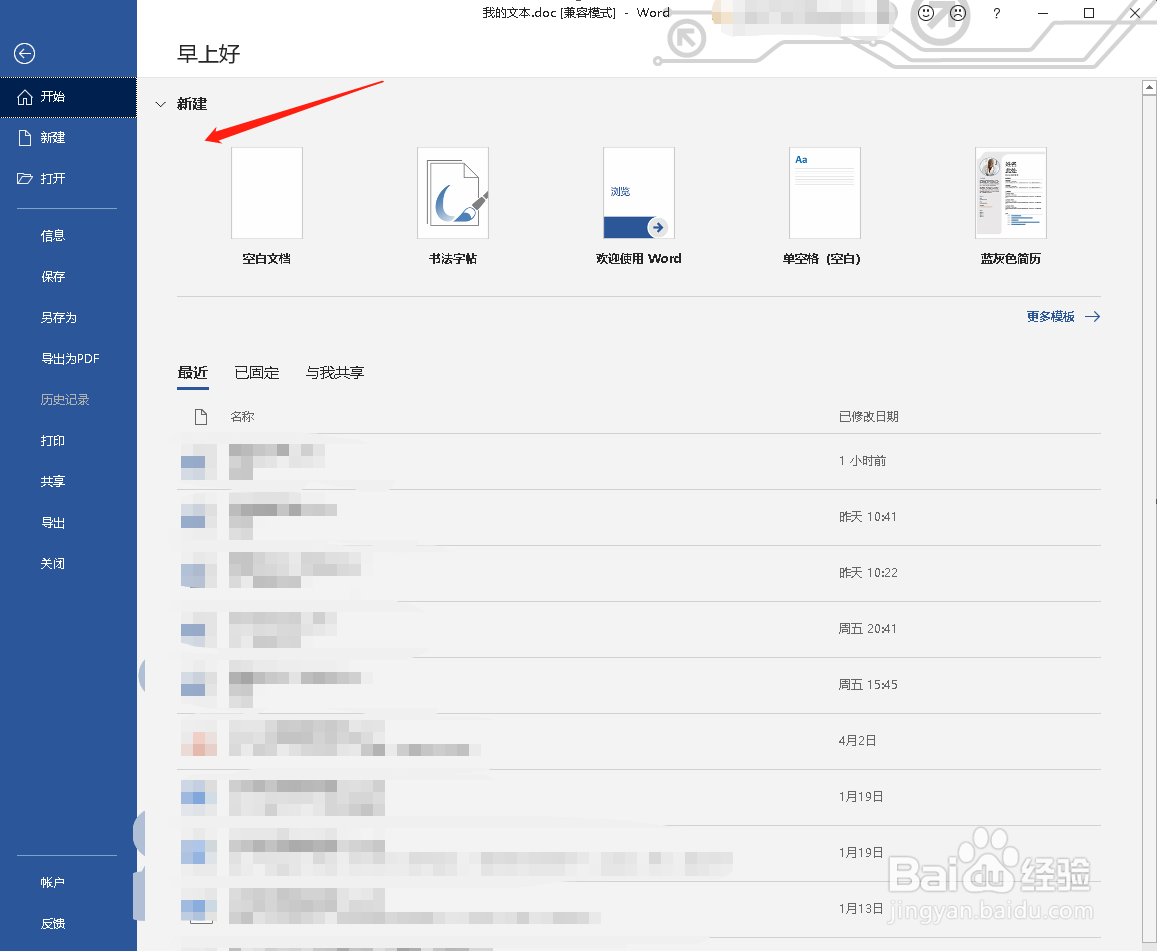Click the scrollbar up arrow

click(x=1149, y=88)
